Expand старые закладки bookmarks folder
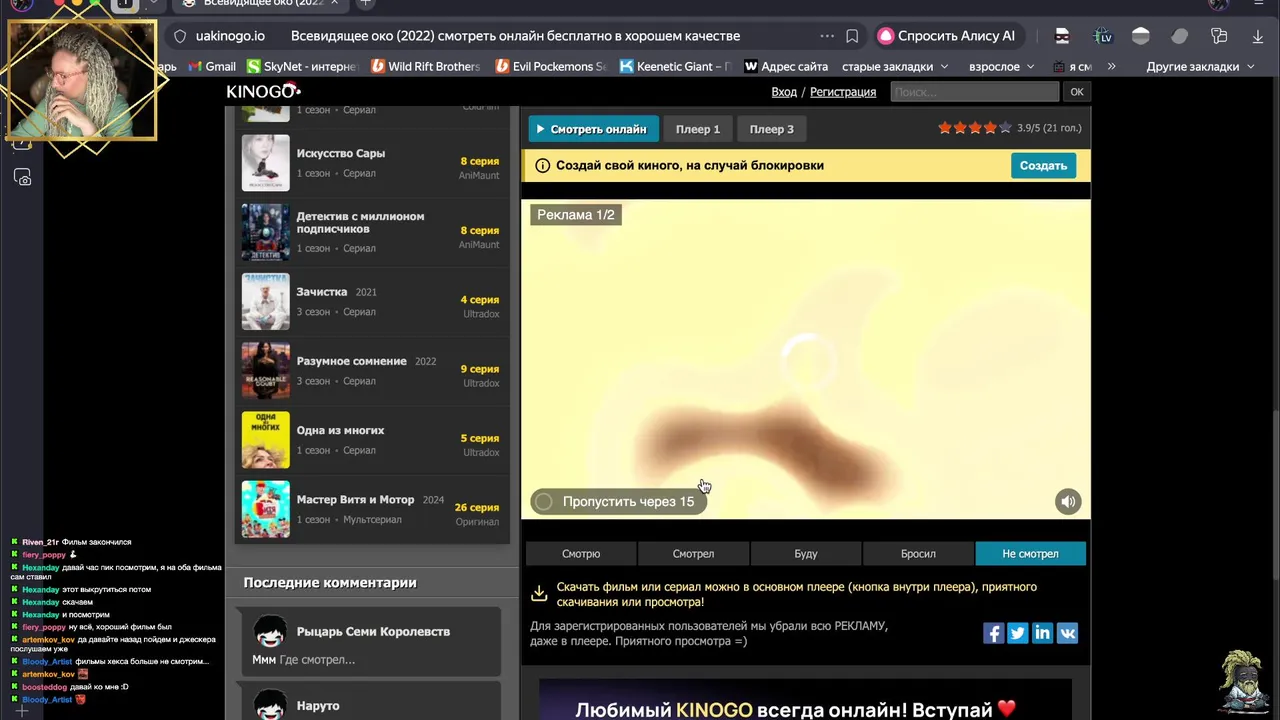 click(x=894, y=67)
